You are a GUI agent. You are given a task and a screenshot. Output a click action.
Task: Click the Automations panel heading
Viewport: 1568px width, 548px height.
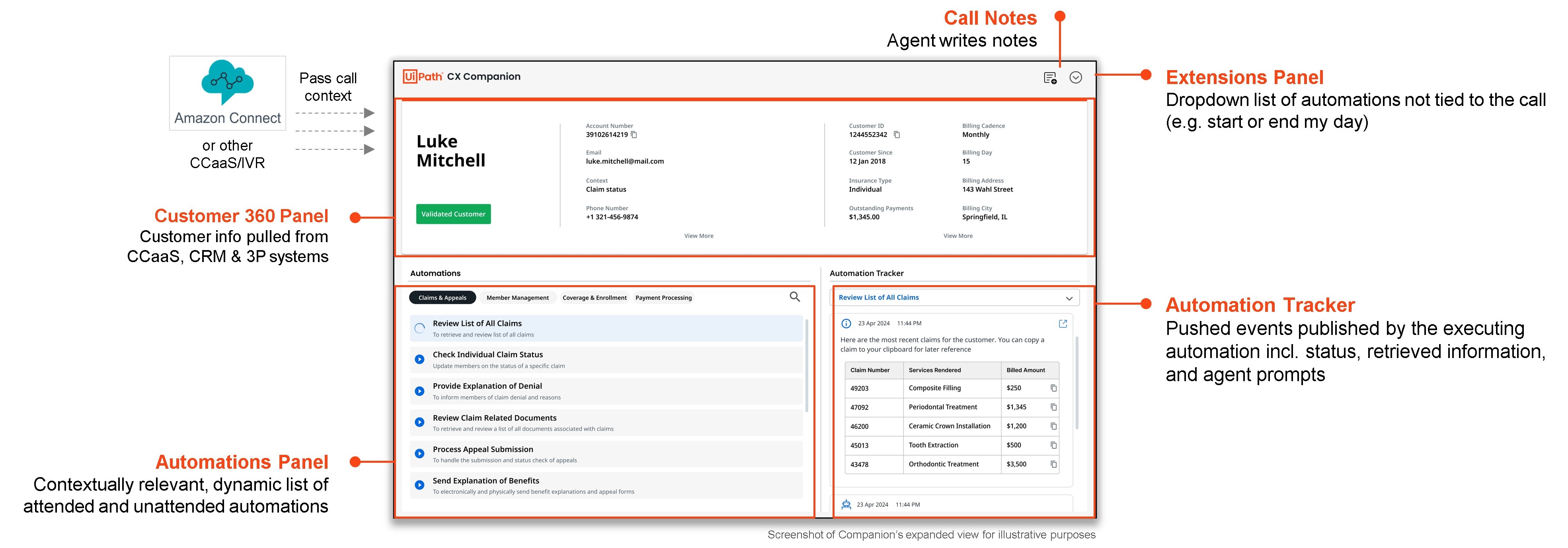coord(435,273)
